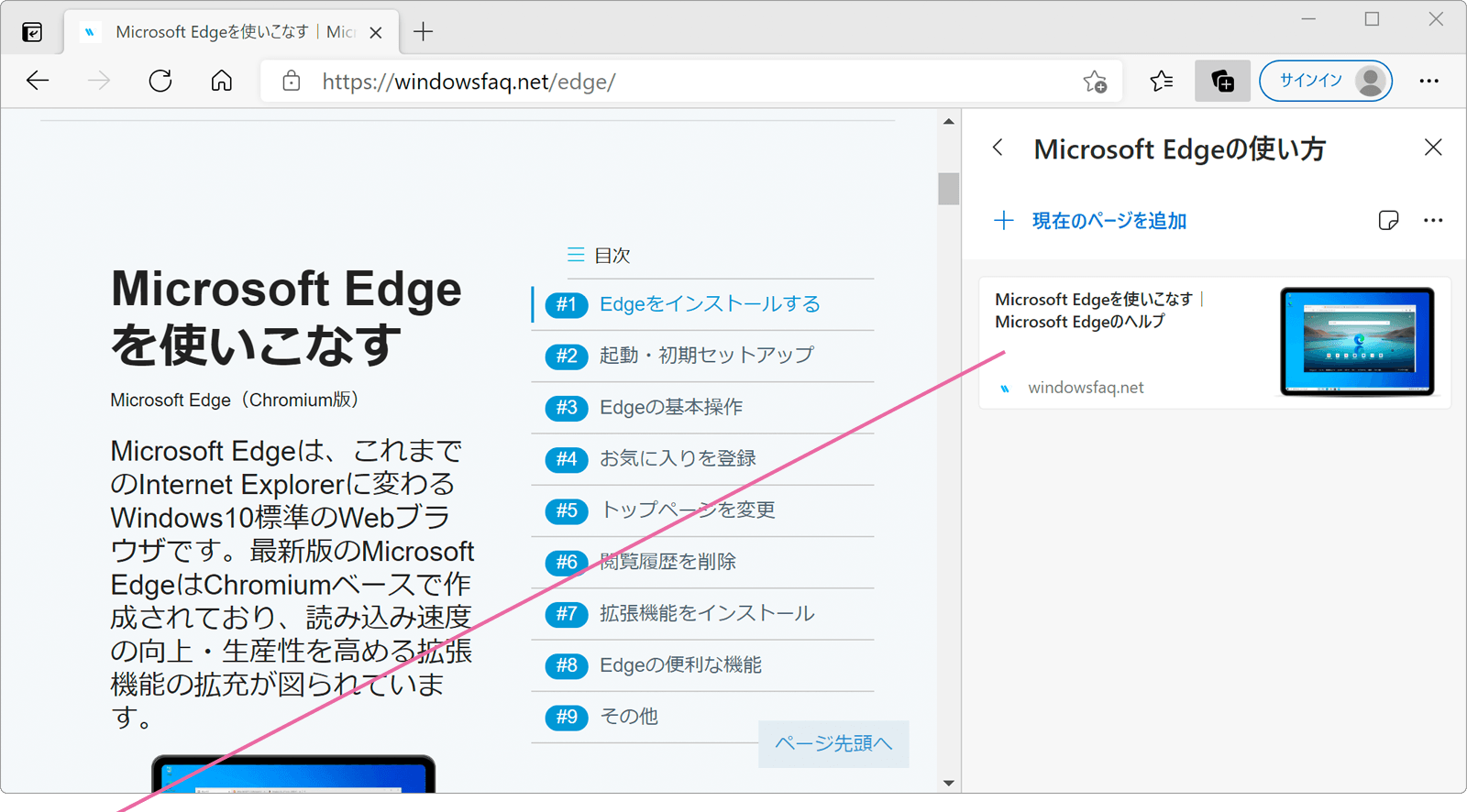This screenshot has height=812, width=1467.
Task: Jump to top with ページ先頭へ
Action: click(833, 743)
